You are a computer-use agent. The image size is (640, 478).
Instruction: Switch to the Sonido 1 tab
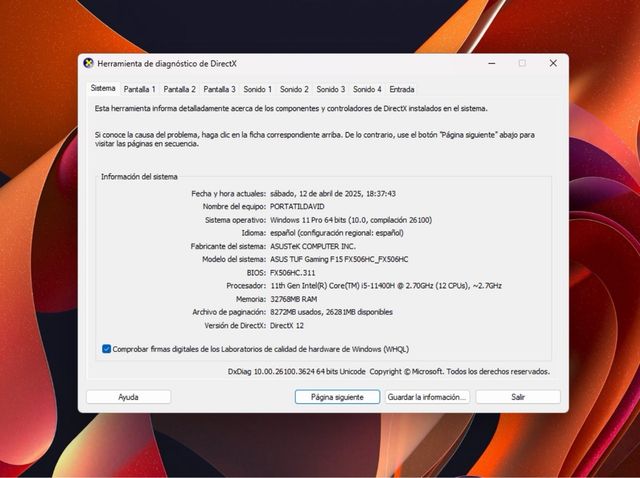(x=257, y=89)
